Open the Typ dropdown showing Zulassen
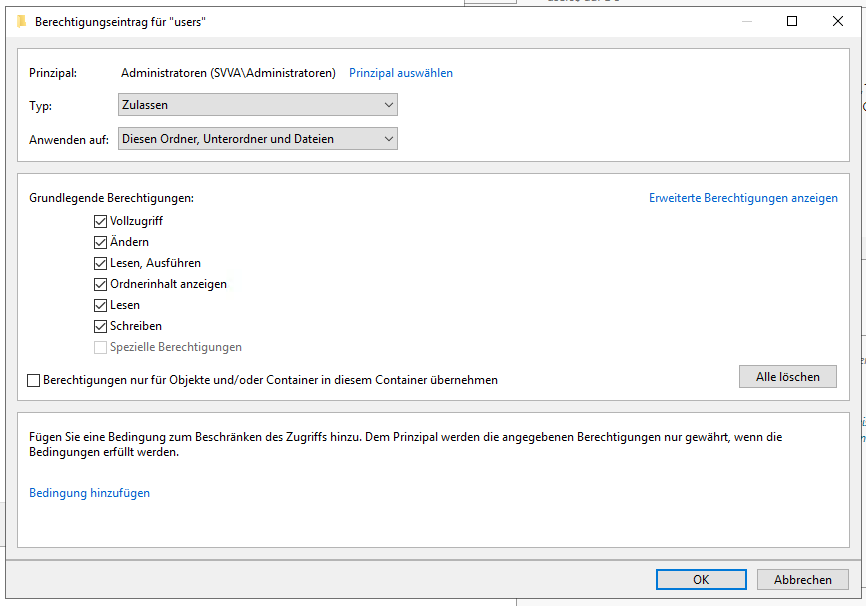 pyautogui.click(x=258, y=105)
